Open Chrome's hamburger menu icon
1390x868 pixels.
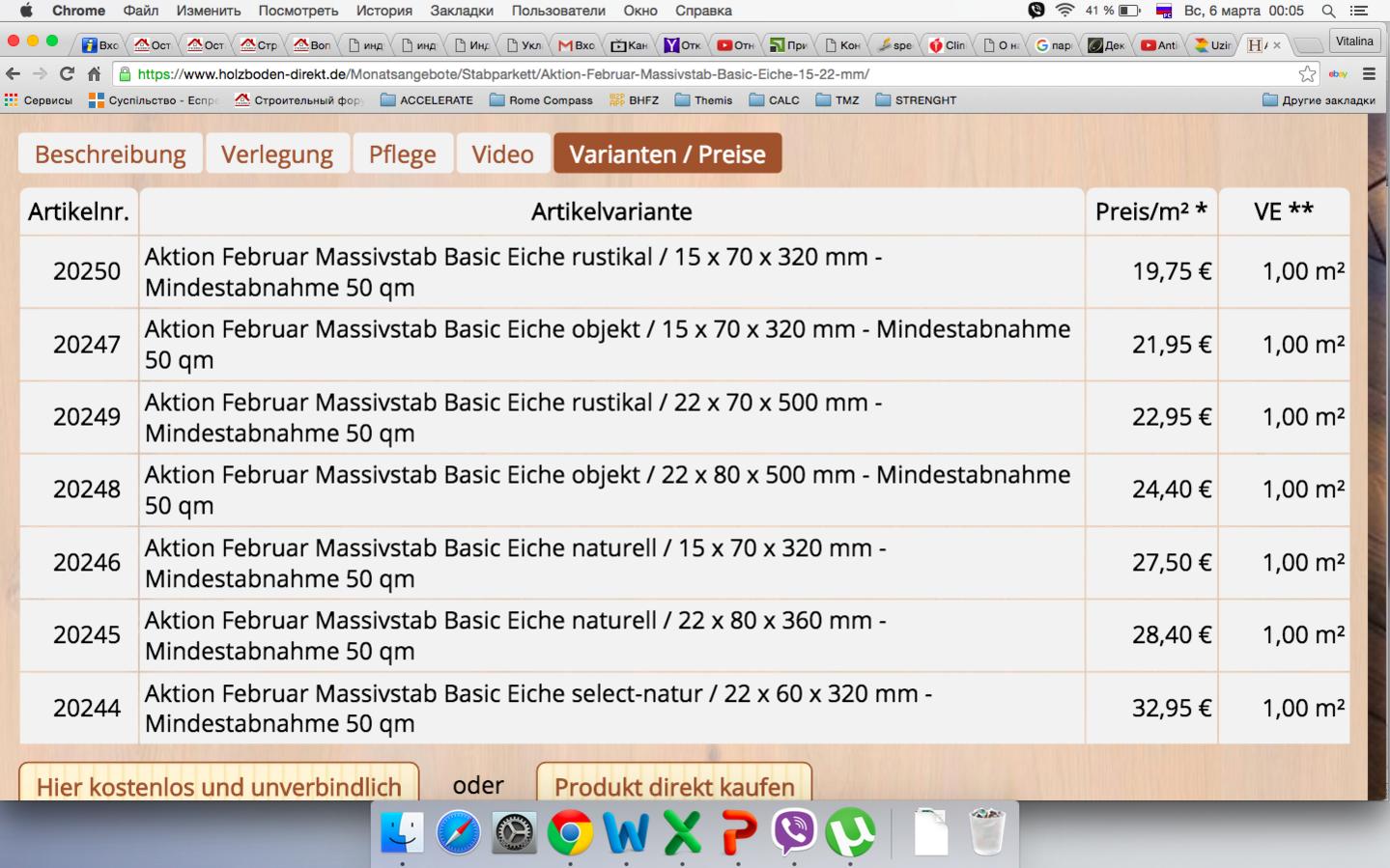[x=1369, y=73]
